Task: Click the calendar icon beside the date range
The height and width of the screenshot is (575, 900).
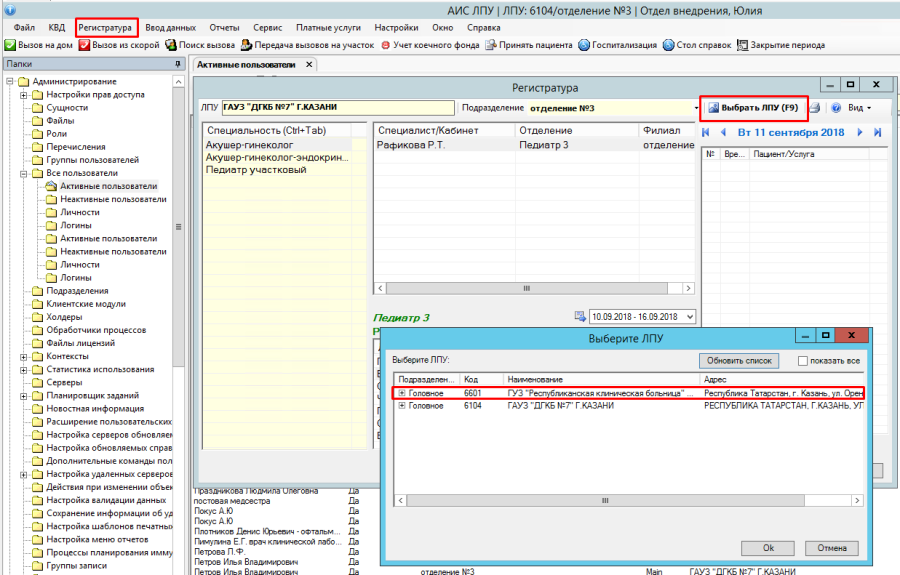Action: pos(580,316)
